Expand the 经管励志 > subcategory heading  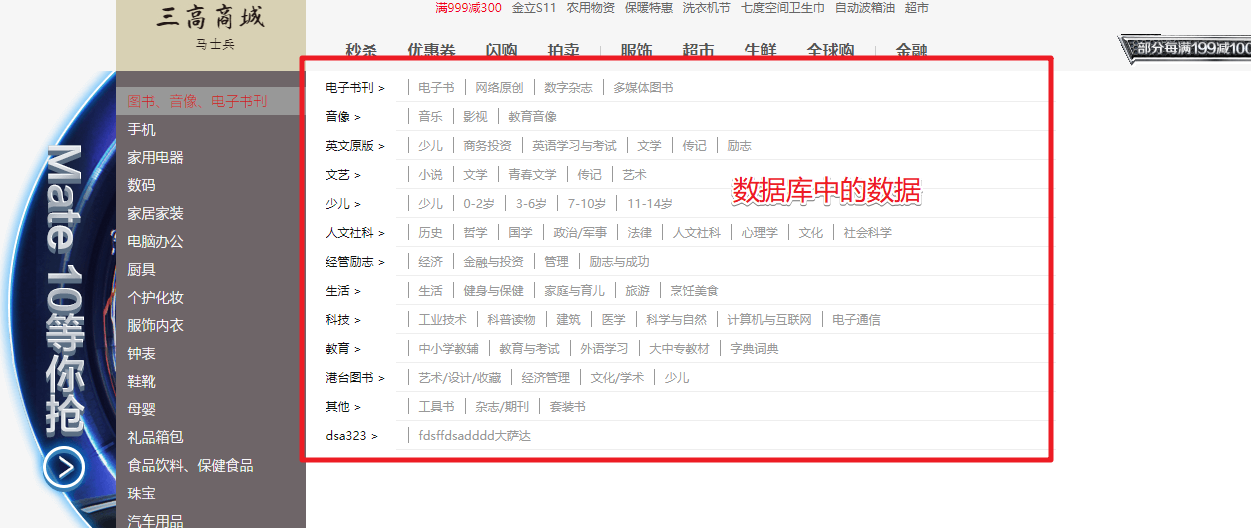click(355, 262)
